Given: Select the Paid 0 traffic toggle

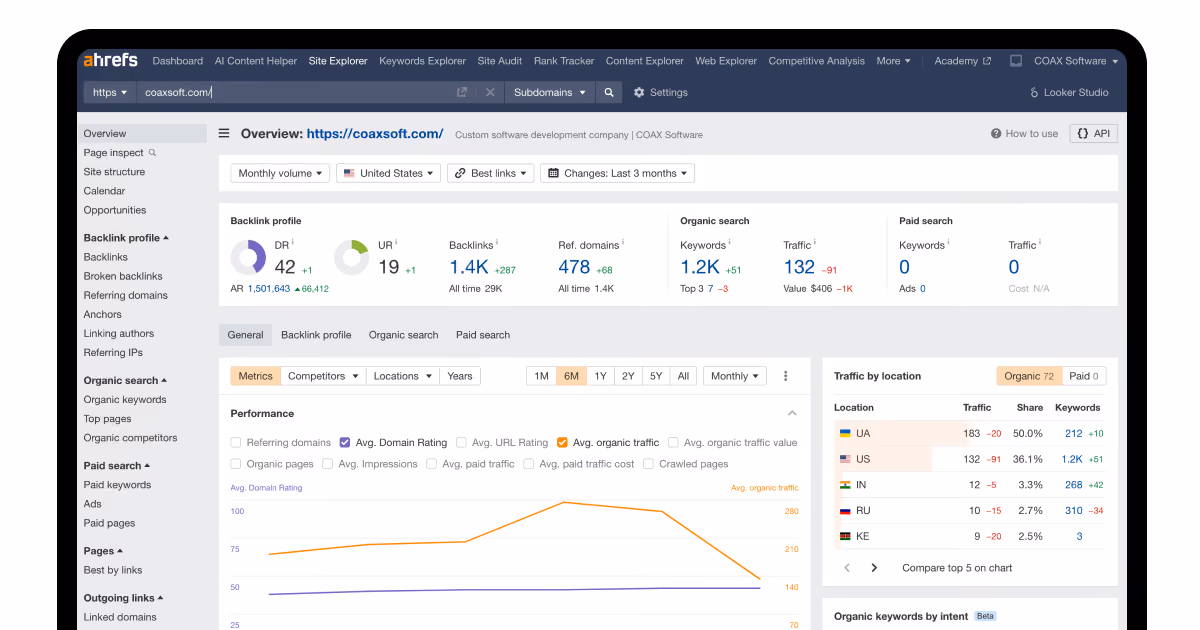Looking at the screenshot, I should pos(1084,376).
